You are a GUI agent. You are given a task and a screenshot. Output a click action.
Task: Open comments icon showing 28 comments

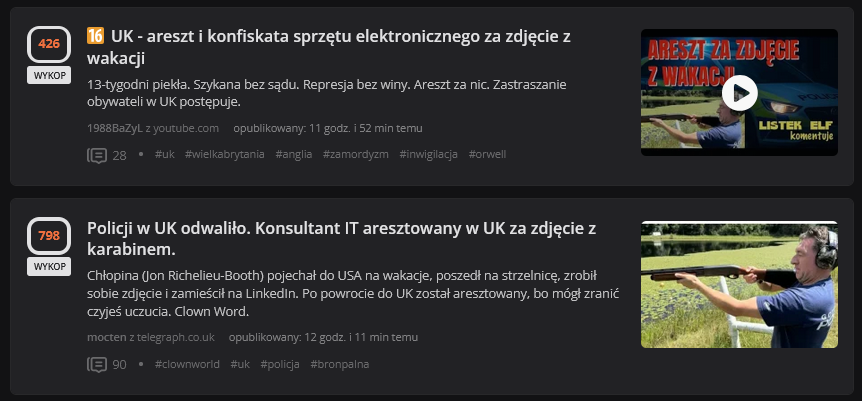(97, 155)
